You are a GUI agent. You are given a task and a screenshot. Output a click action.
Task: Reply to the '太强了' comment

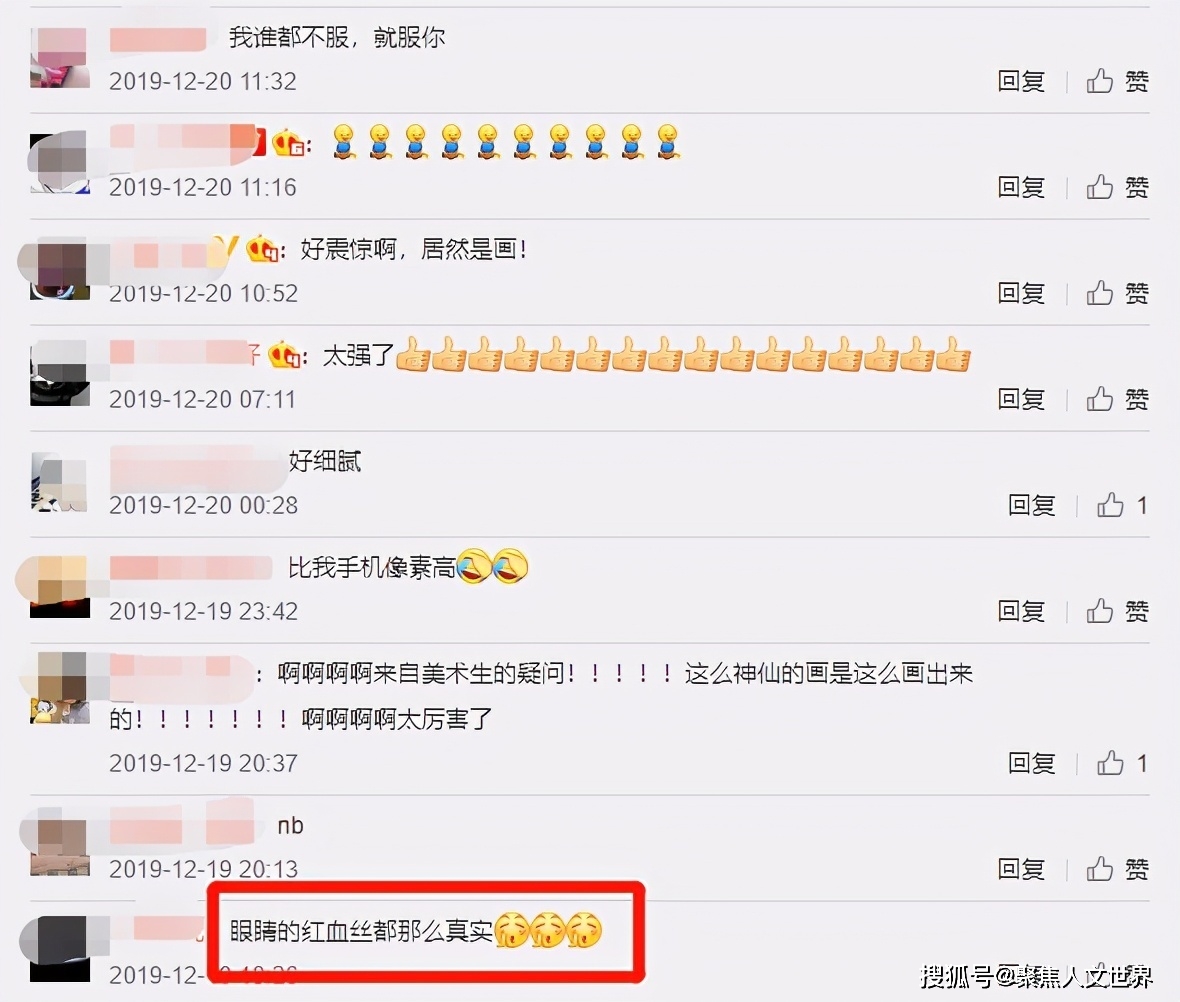pos(1021,399)
